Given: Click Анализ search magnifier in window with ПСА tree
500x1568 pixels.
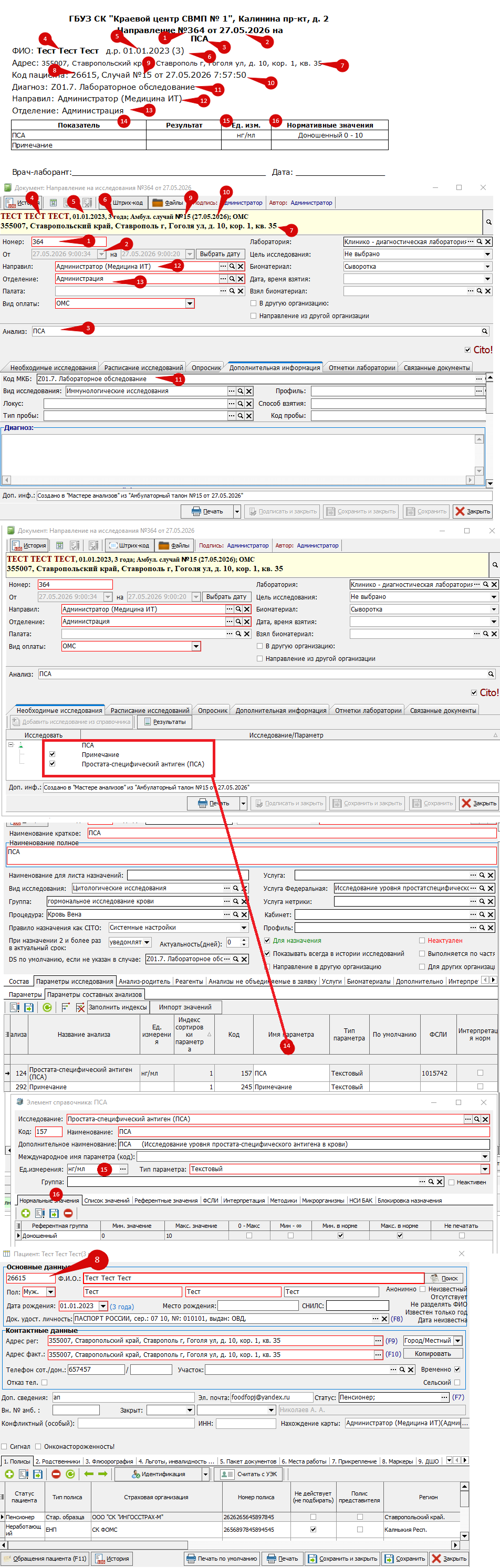Looking at the screenshot, I should coord(491,674).
